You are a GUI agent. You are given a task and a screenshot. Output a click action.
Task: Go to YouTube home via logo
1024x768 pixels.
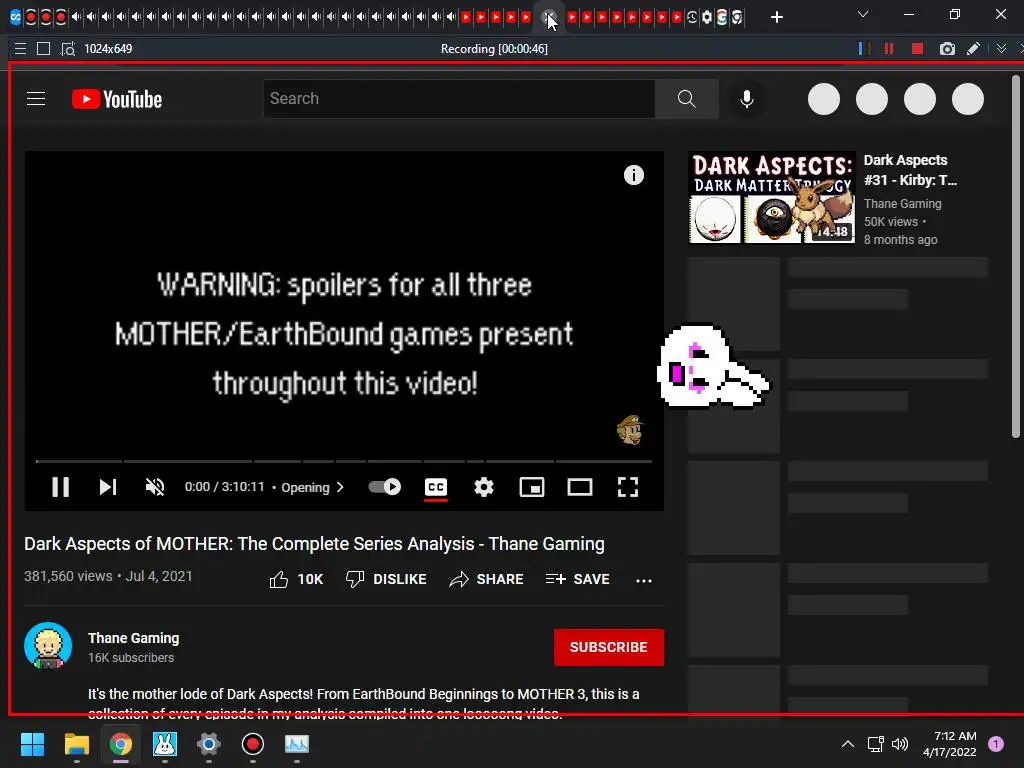coord(117,99)
